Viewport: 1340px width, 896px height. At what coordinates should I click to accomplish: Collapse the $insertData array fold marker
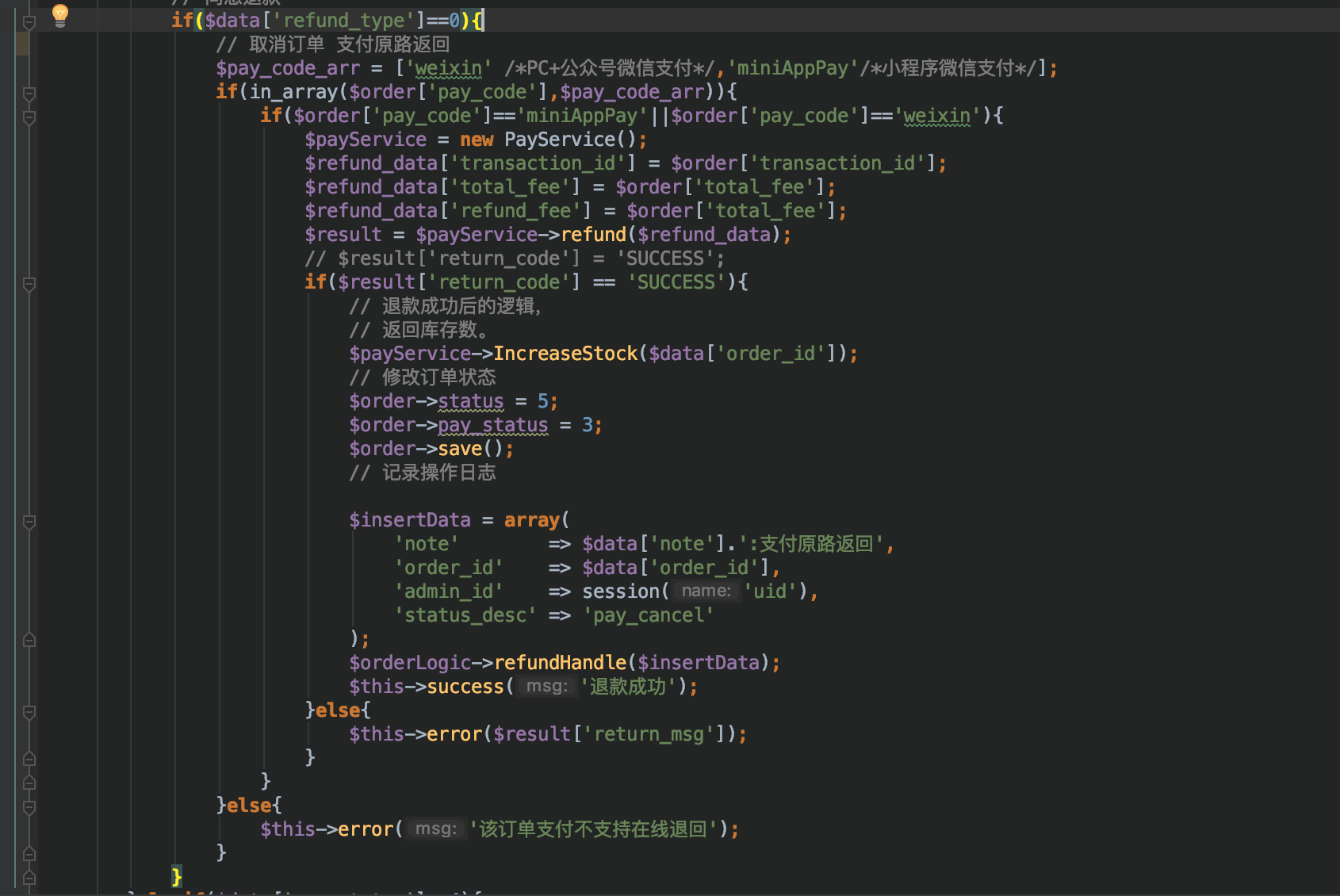(29, 522)
